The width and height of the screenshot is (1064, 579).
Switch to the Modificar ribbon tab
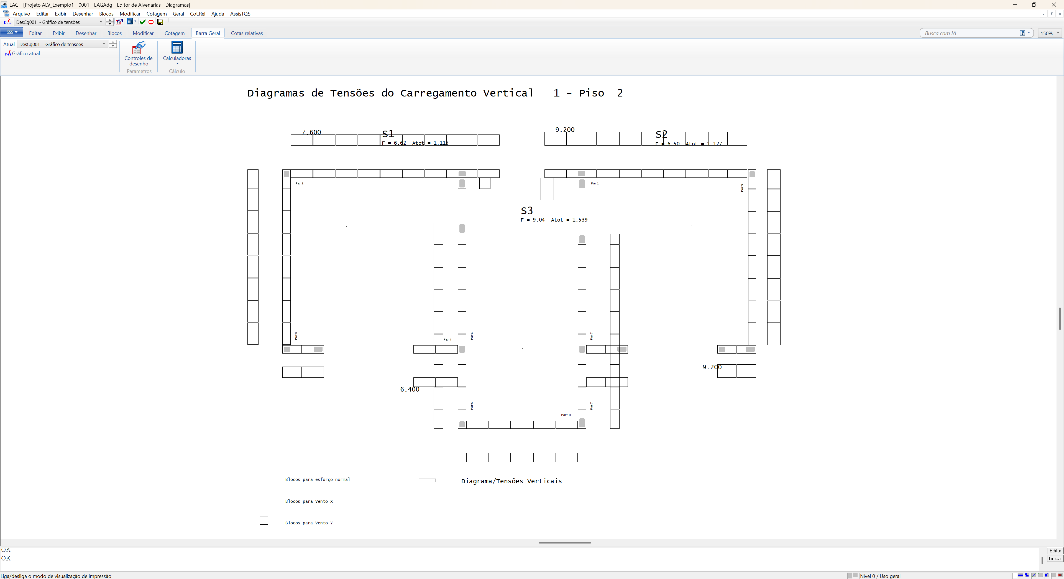tap(143, 33)
